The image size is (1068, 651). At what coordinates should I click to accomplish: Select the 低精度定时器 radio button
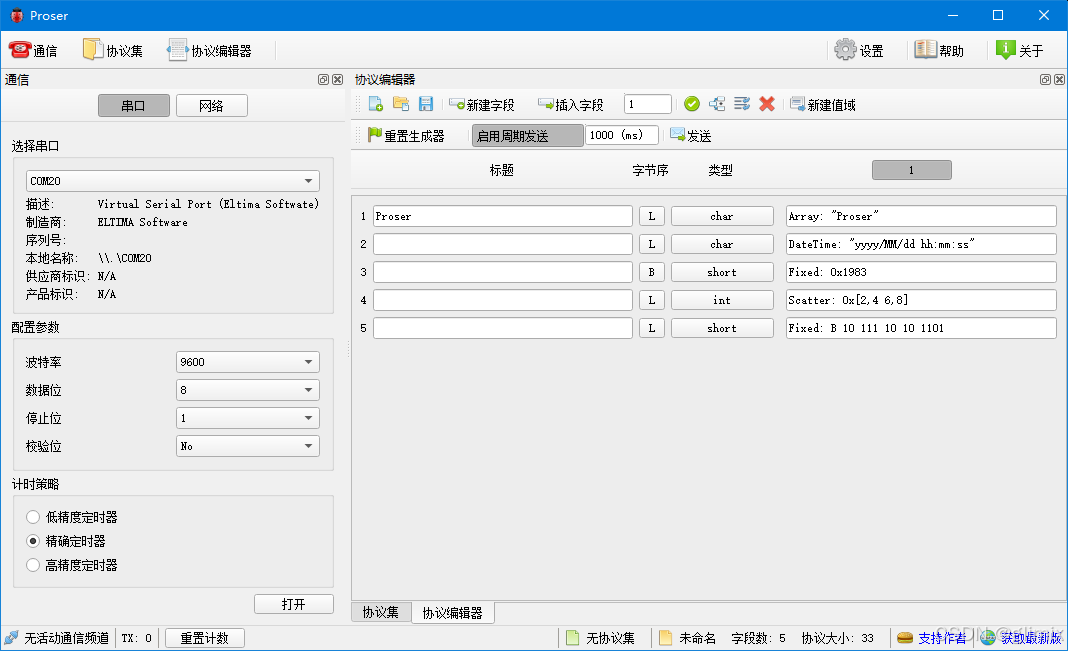(x=33, y=517)
